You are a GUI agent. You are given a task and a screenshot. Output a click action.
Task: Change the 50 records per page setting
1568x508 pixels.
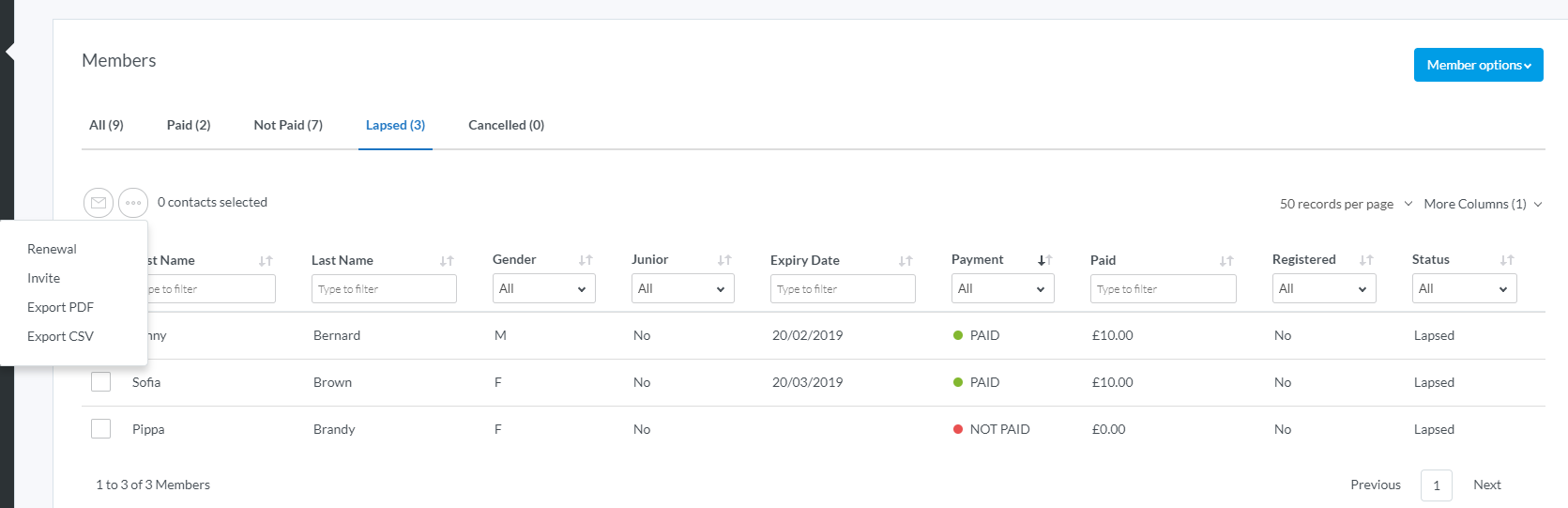1346,204
